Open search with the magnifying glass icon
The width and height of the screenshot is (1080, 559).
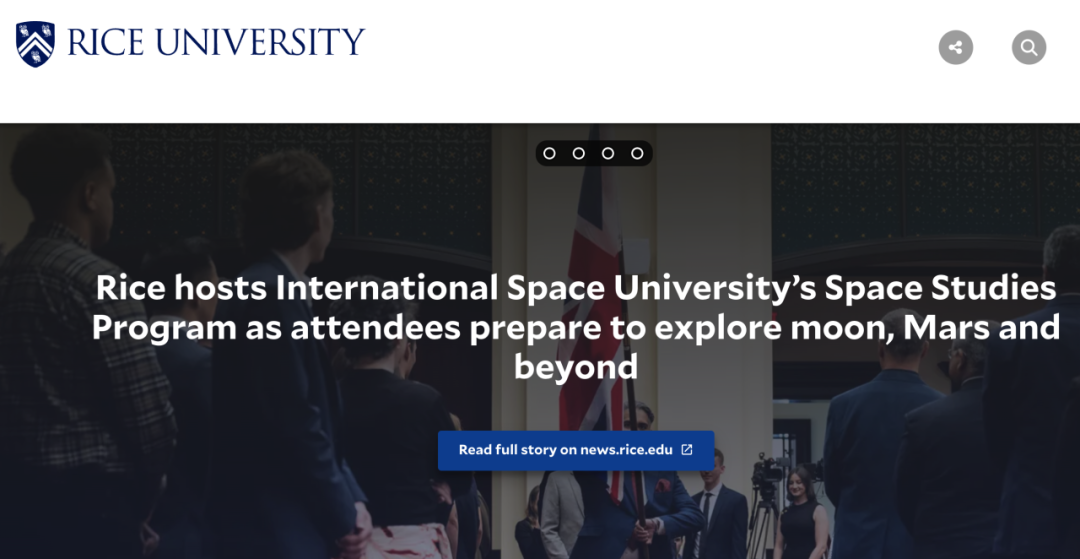[1028, 47]
